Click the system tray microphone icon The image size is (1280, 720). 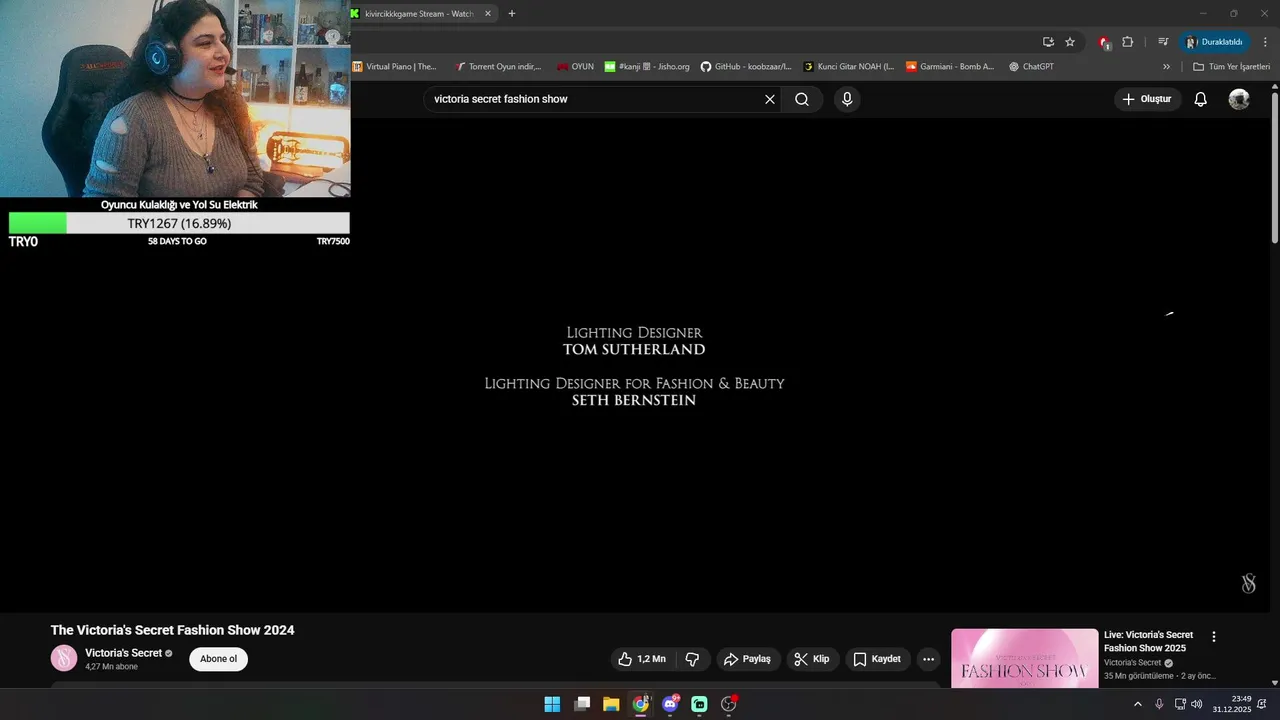pos(1159,704)
